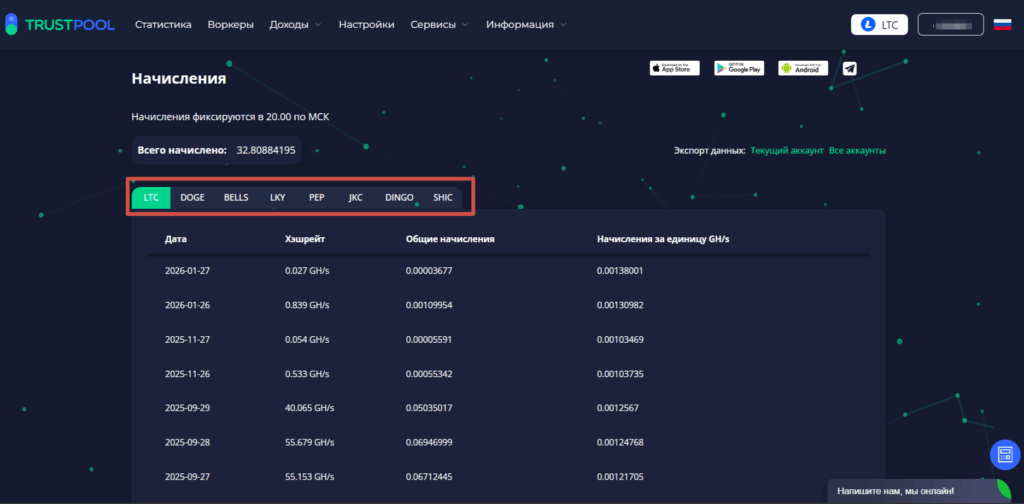
Task: Select the LKY coin tab
Action: [x=278, y=198]
